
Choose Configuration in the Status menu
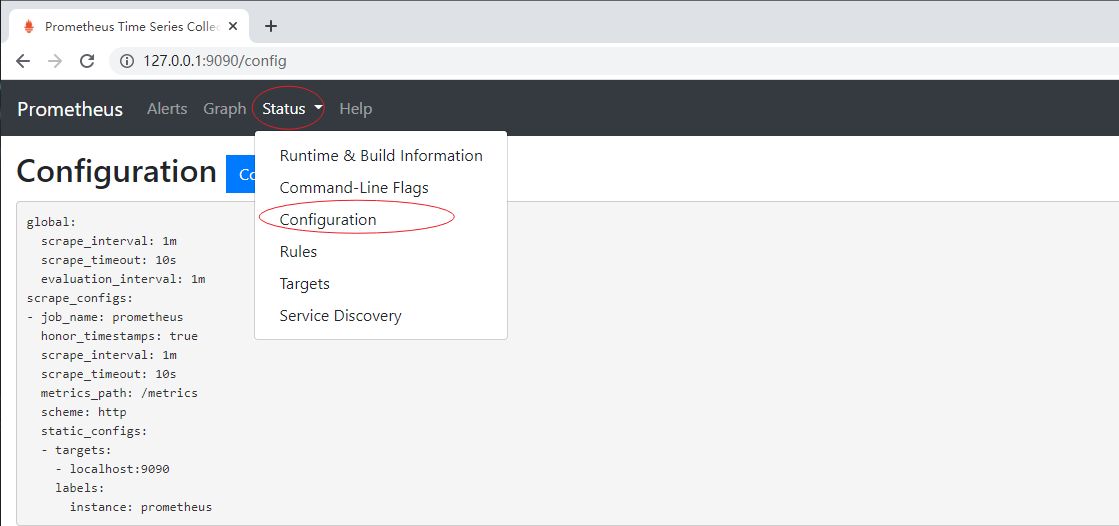tap(328, 220)
